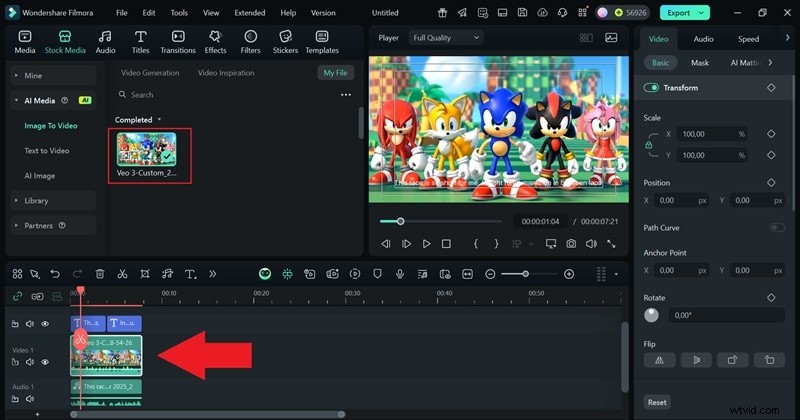Open the Full Quality dropdown

pos(445,38)
